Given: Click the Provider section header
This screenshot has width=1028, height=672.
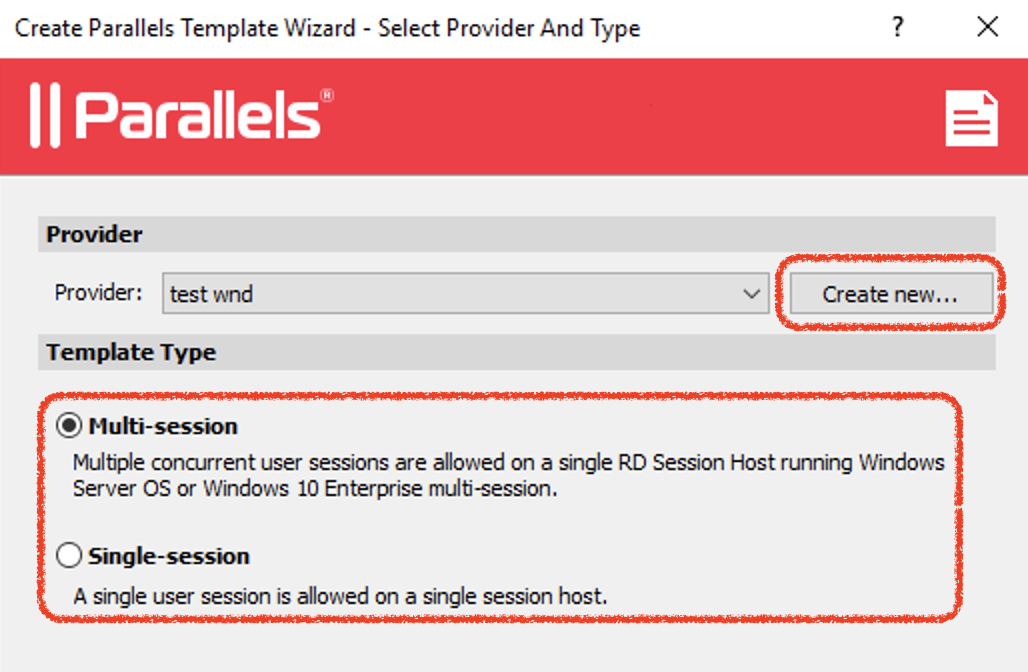Looking at the screenshot, I should (95, 235).
